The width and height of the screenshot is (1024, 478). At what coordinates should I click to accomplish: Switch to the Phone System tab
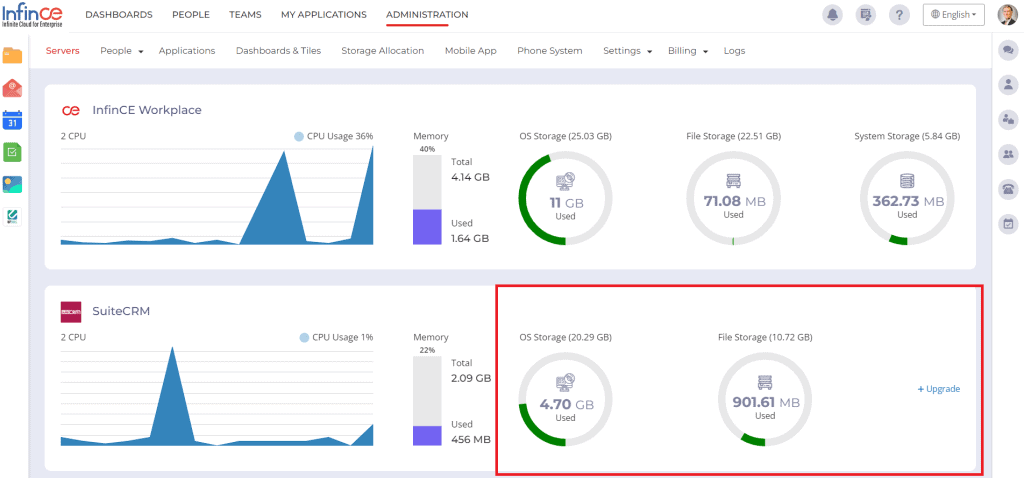tap(550, 51)
